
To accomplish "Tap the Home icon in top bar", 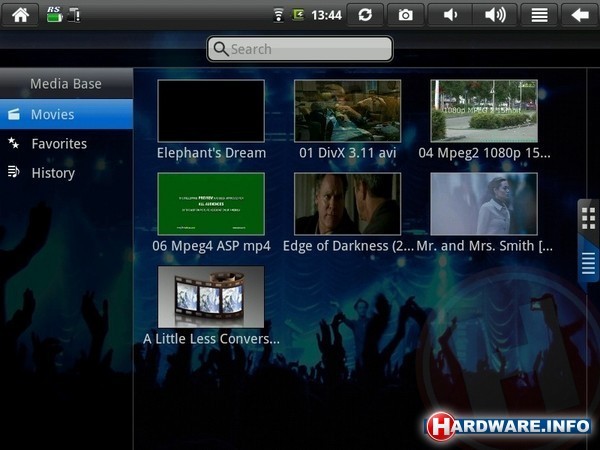I will 20,15.
